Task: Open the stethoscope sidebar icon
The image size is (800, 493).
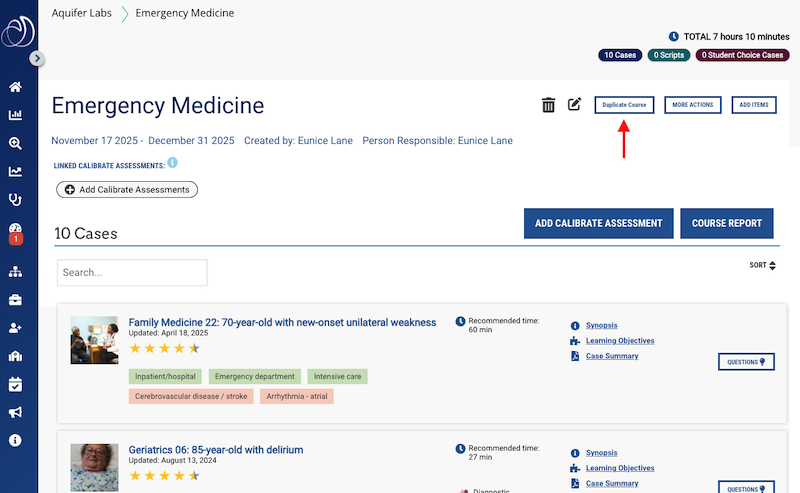Action: pyautogui.click(x=15, y=200)
